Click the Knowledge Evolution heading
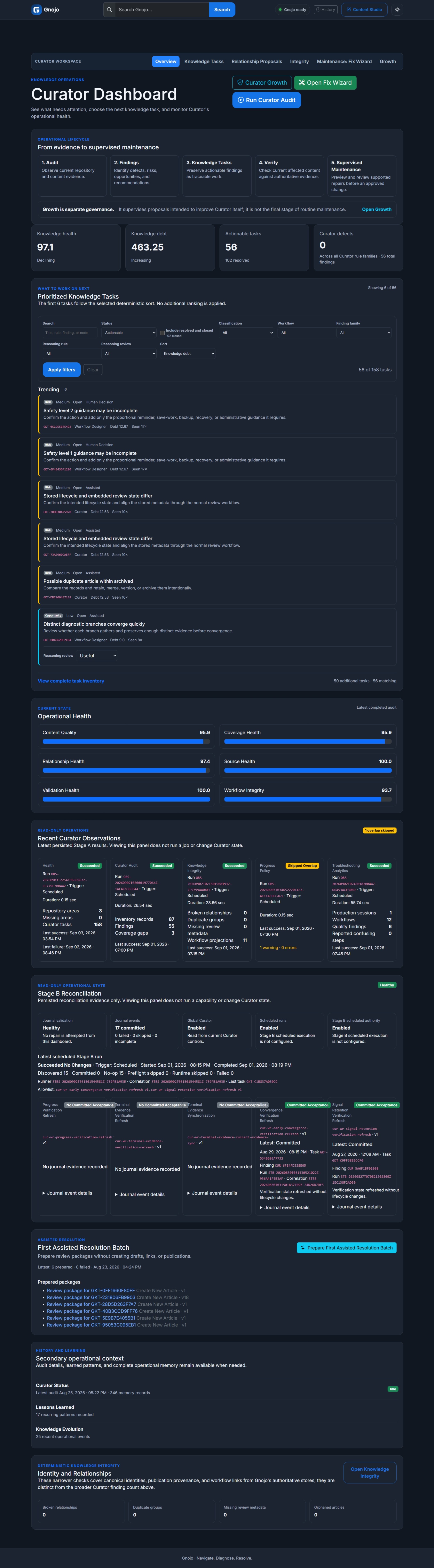Screen dimensions: 434x1568 click(x=60, y=1429)
